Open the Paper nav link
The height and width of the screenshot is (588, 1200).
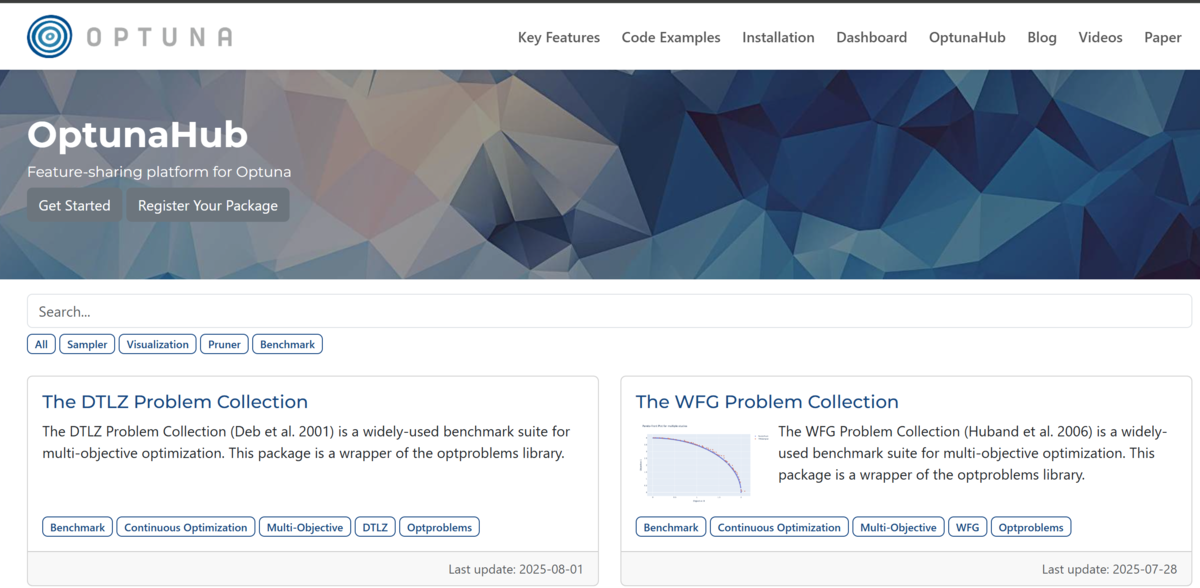pyautogui.click(x=1163, y=37)
